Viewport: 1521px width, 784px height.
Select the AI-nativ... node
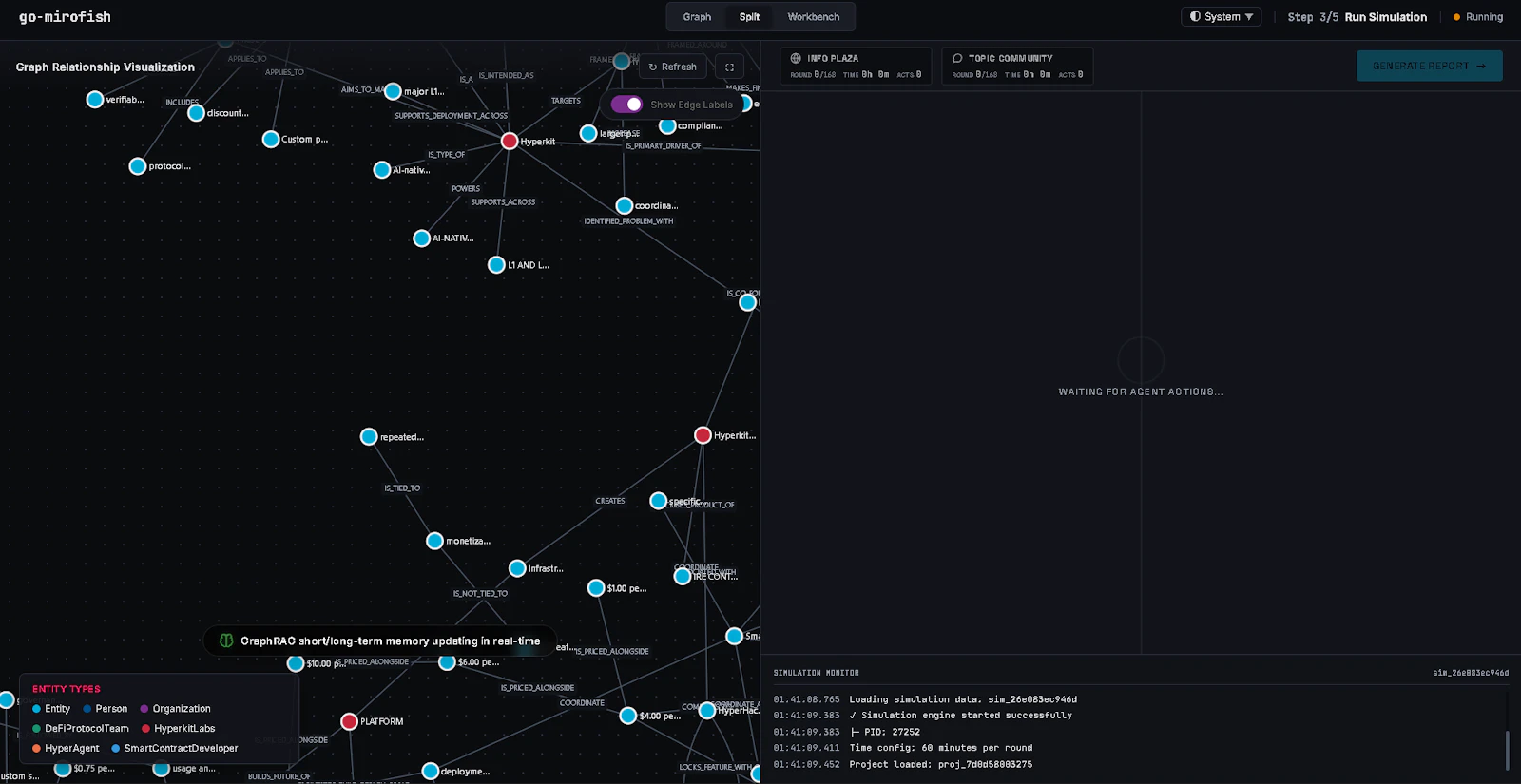[x=382, y=170]
